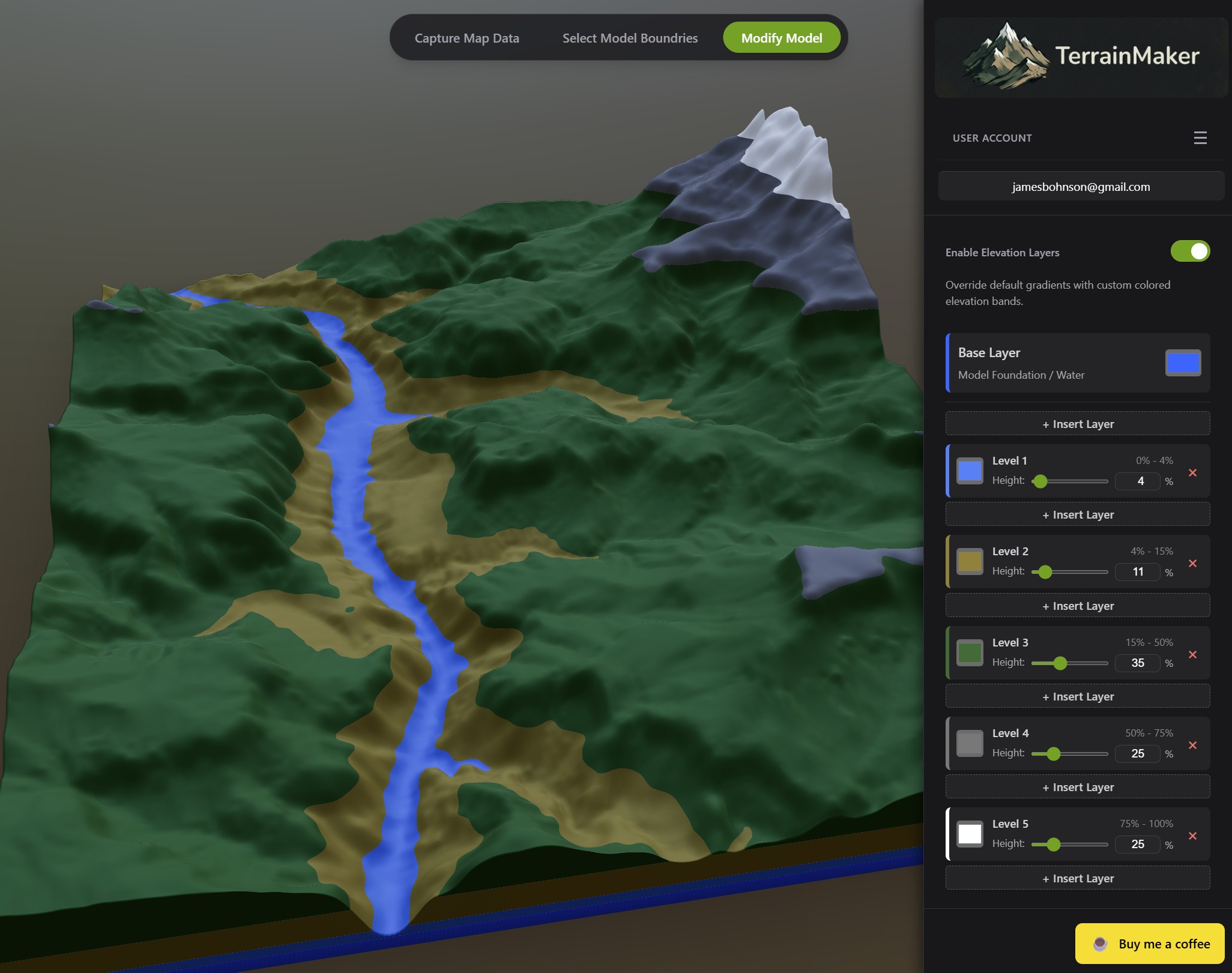This screenshot has width=1232, height=973.
Task: Click the Level 4 height slider
Action: click(x=1069, y=754)
